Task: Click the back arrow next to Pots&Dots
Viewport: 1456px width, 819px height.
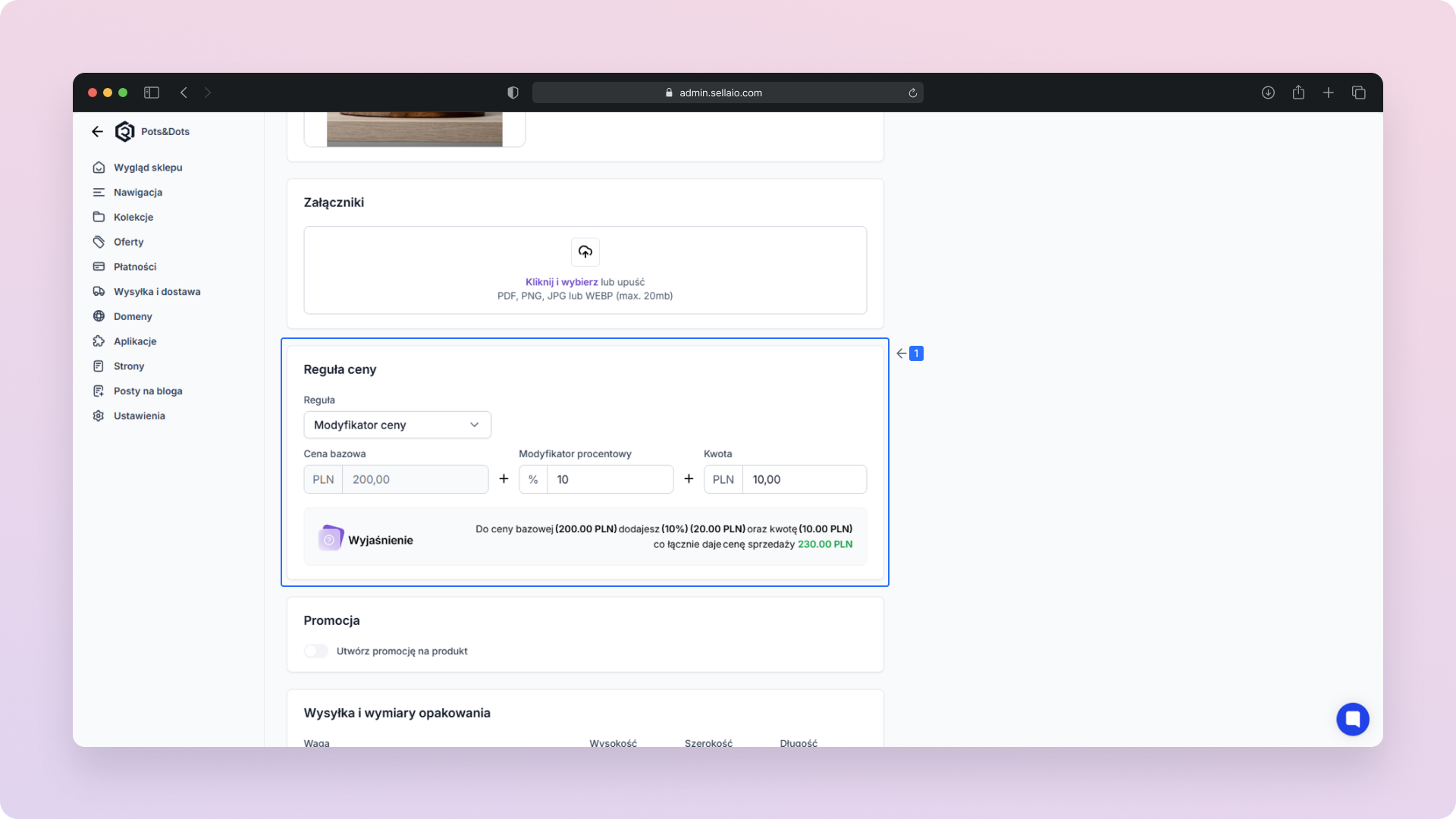Action: 97,131
